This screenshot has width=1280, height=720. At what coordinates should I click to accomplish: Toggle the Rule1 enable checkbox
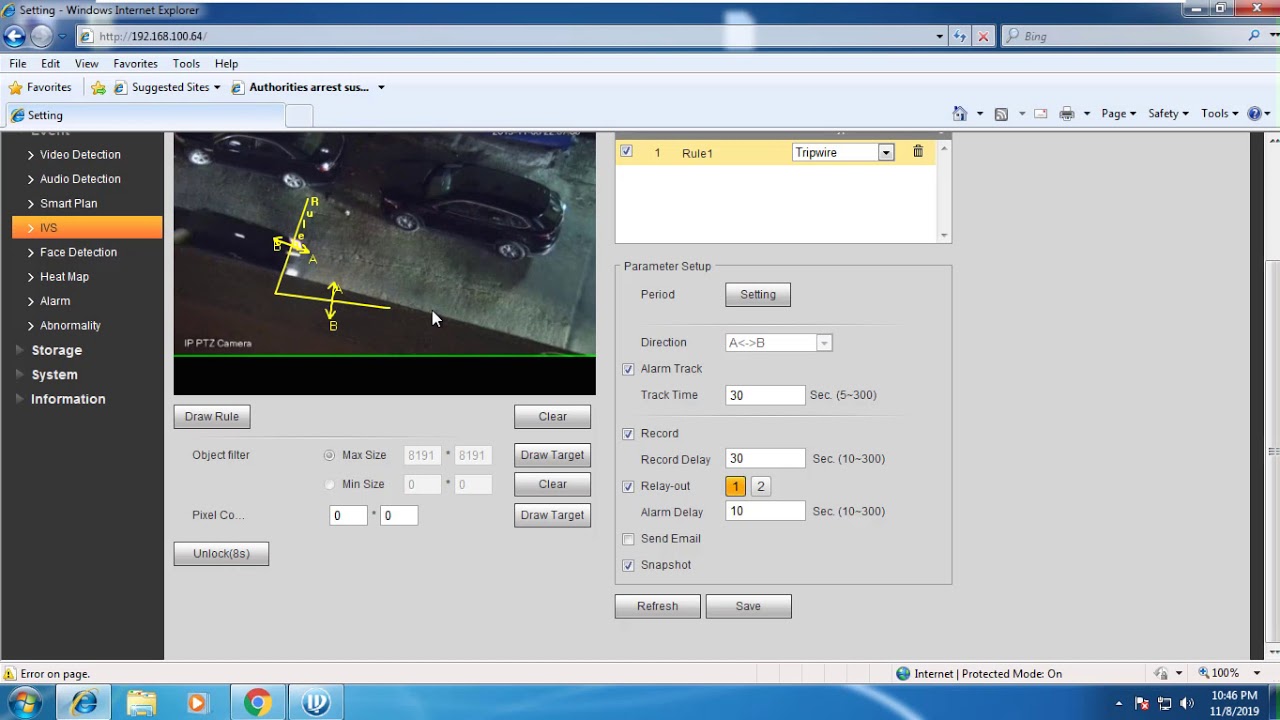626,152
